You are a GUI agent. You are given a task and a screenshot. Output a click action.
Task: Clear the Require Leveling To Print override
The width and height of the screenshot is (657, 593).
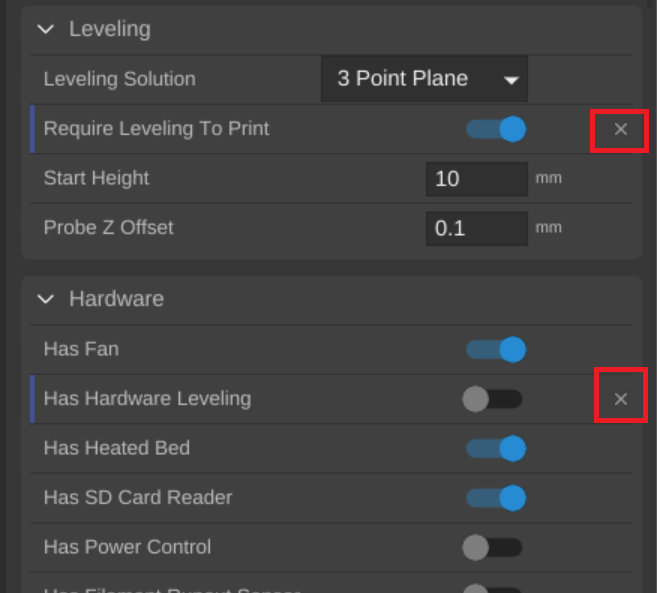(620, 129)
